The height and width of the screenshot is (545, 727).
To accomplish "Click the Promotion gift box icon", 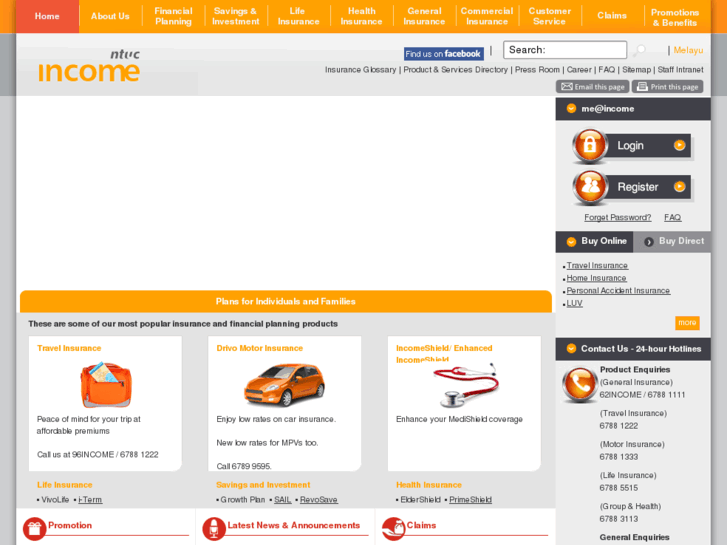I will point(34,528).
